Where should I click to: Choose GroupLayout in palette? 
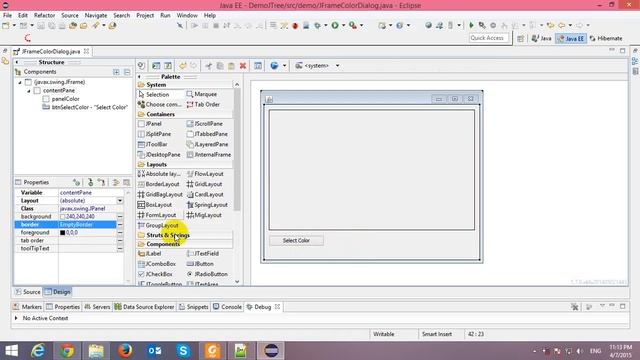(x=158, y=225)
